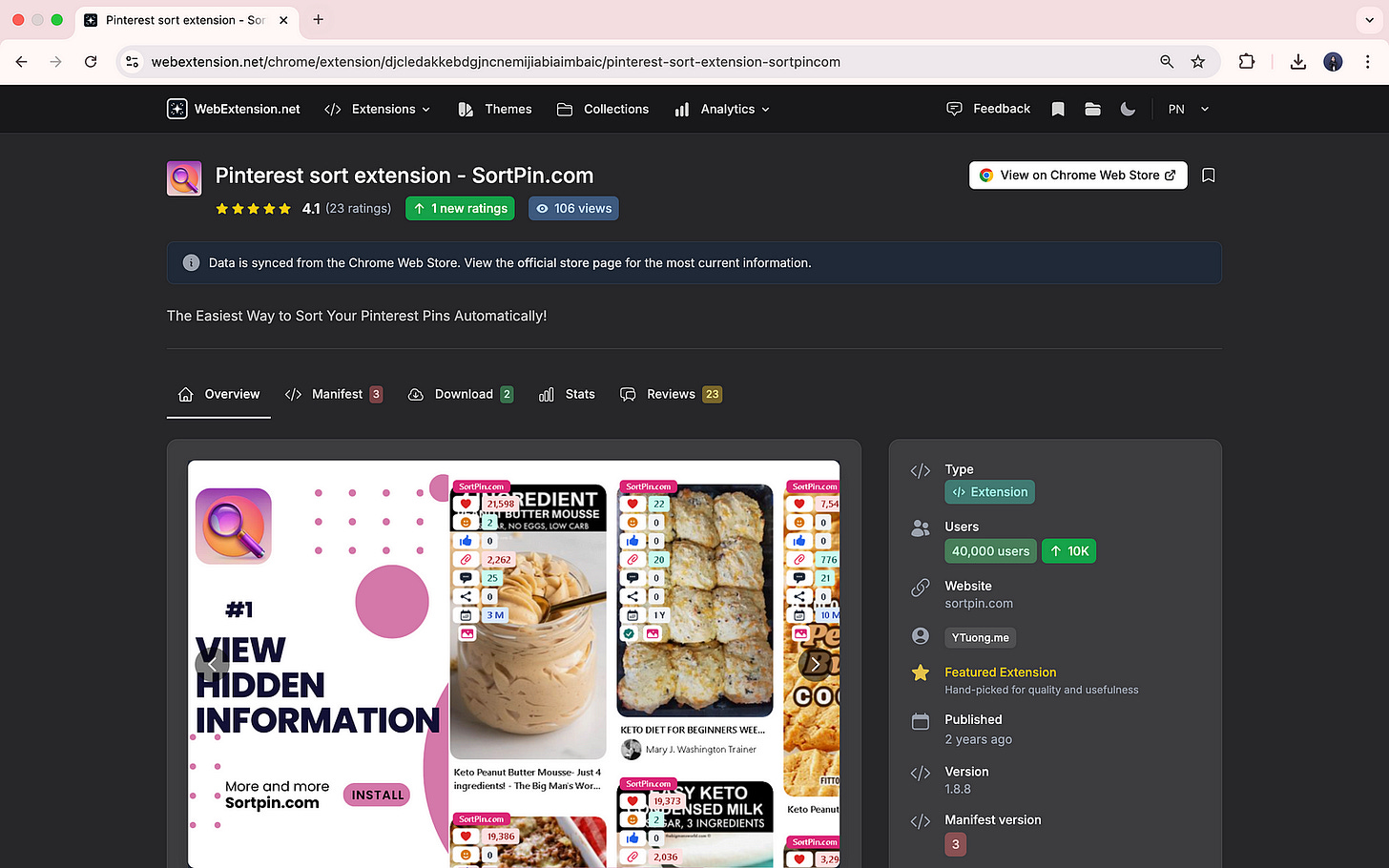Viewport: 1389px width, 868px height.
Task: Open the PN language dropdown
Action: [1189, 109]
